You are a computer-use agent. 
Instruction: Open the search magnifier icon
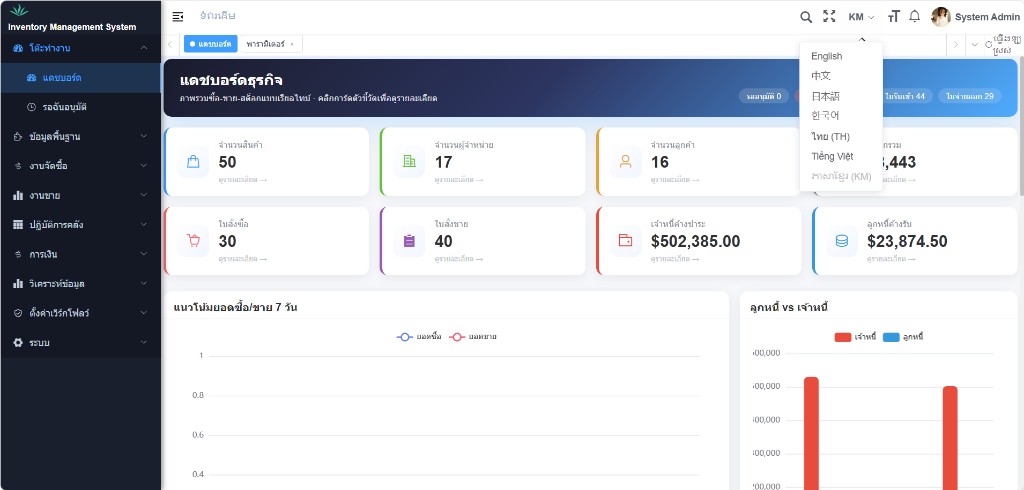coord(806,17)
